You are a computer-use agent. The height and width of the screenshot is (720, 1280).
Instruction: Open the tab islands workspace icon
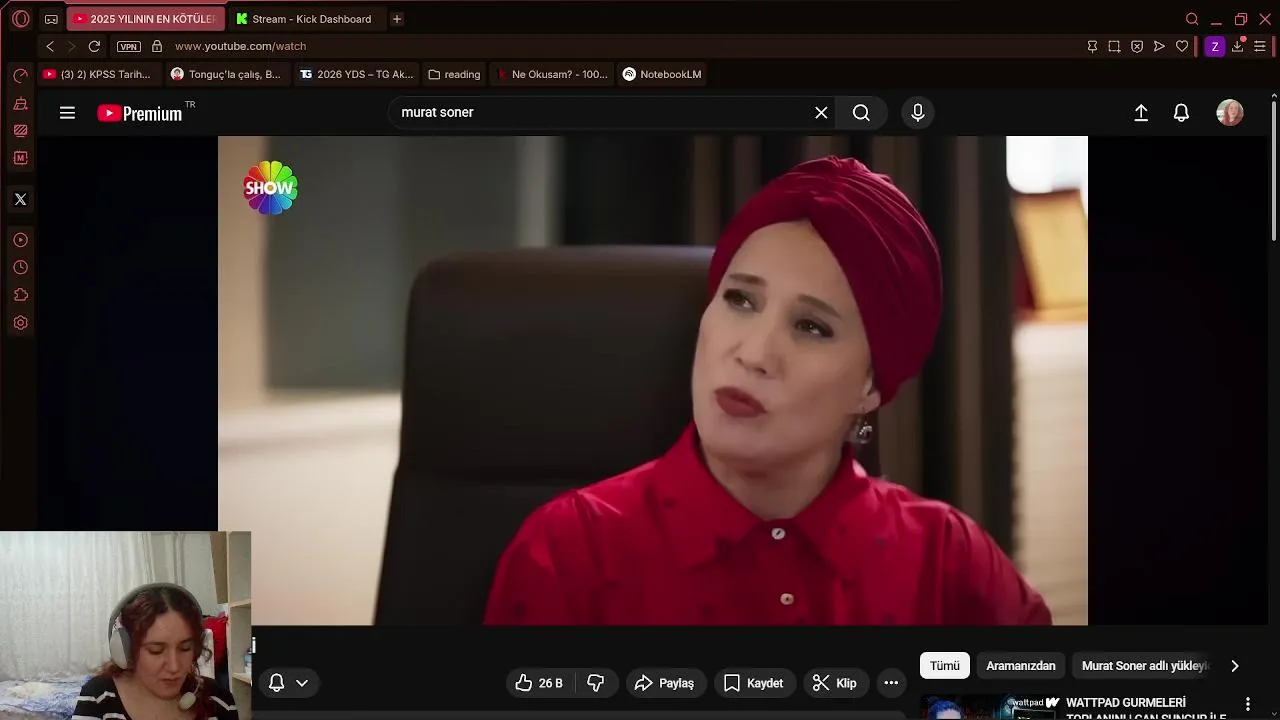point(51,19)
